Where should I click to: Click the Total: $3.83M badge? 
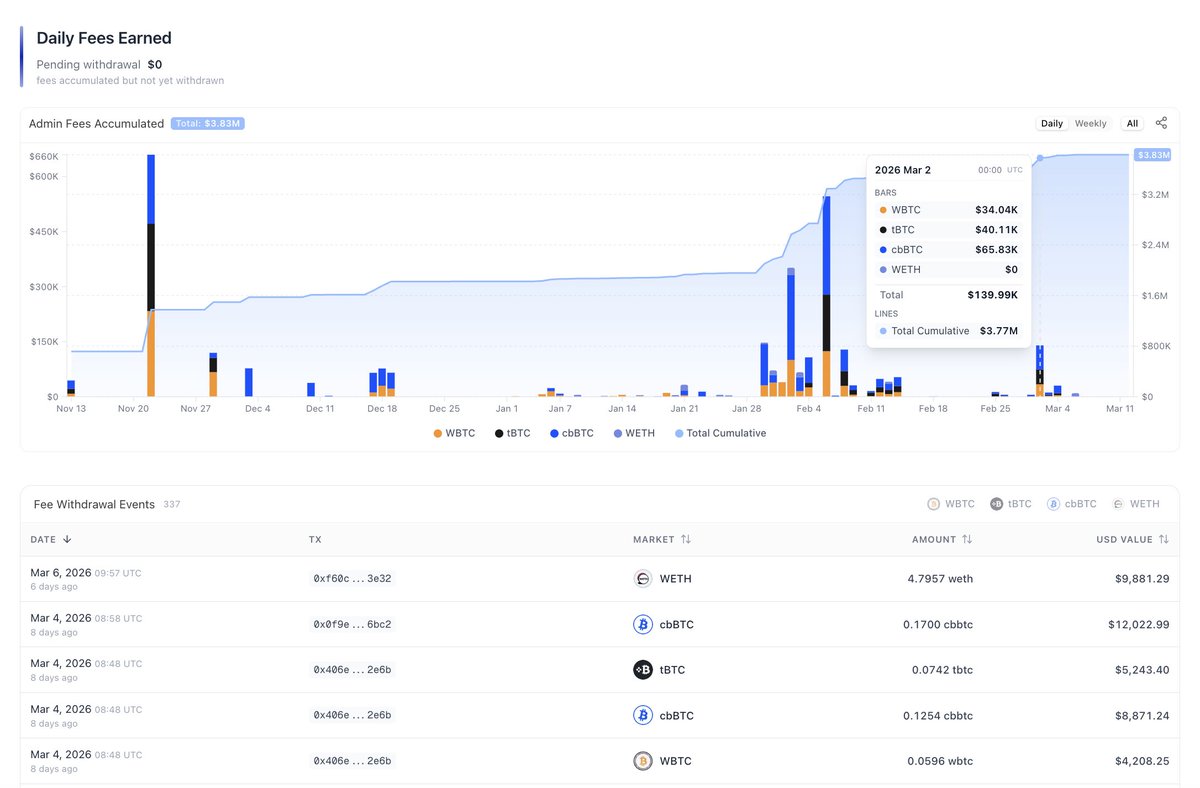(x=207, y=124)
